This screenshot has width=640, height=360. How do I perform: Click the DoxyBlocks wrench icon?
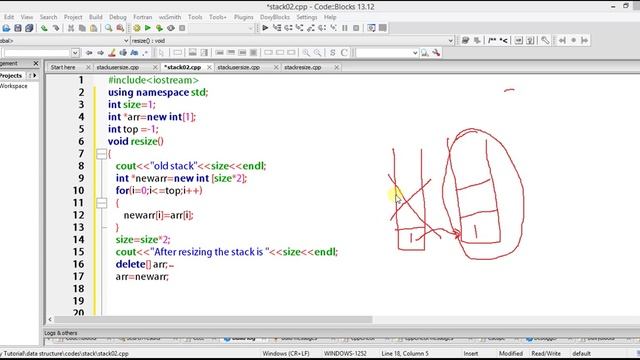pyautogui.click(x=545, y=40)
